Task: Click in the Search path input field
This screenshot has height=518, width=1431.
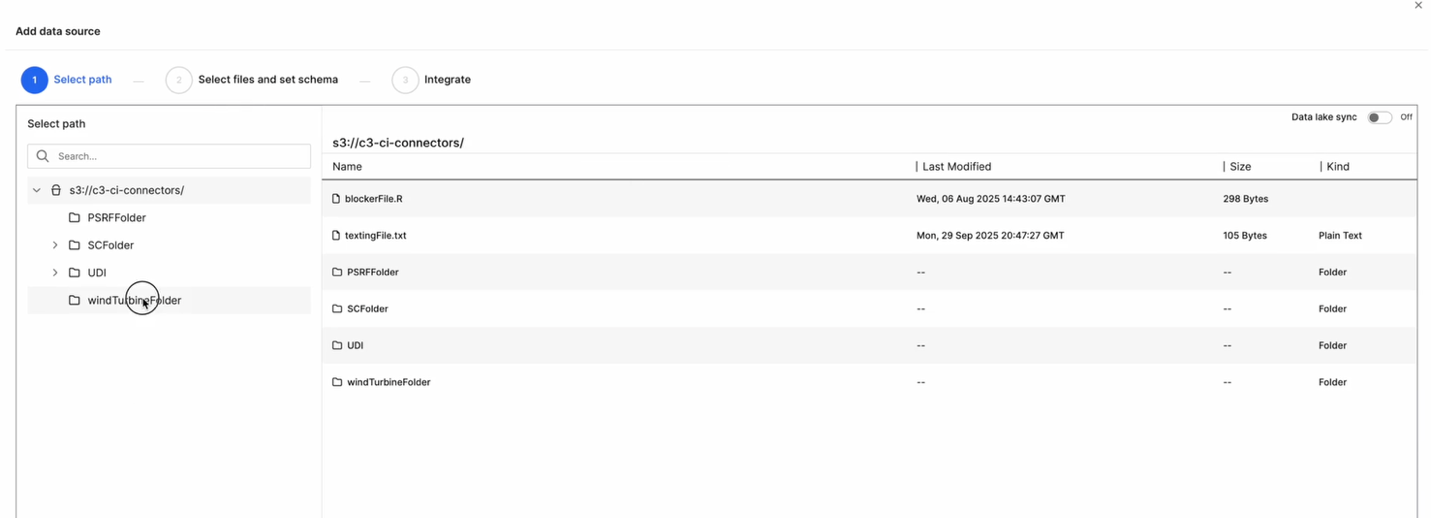Action: pyautogui.click(x=180, y=156)
